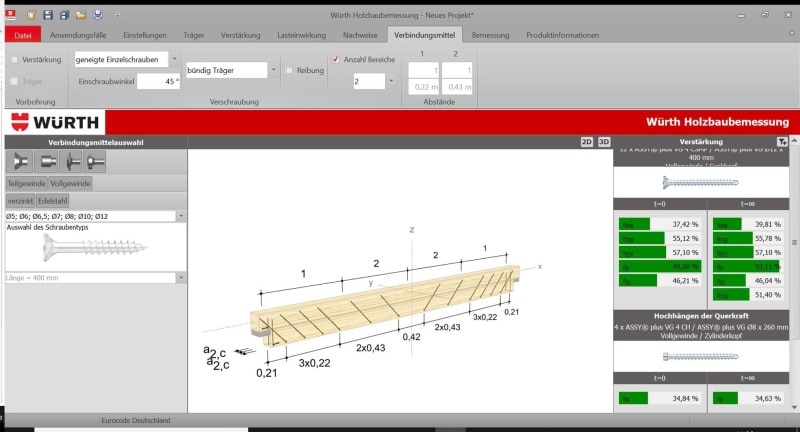Toggle the Edelstahl material filter
The width and height of the screenshot is (800, 432).
[x=53, y=201]
